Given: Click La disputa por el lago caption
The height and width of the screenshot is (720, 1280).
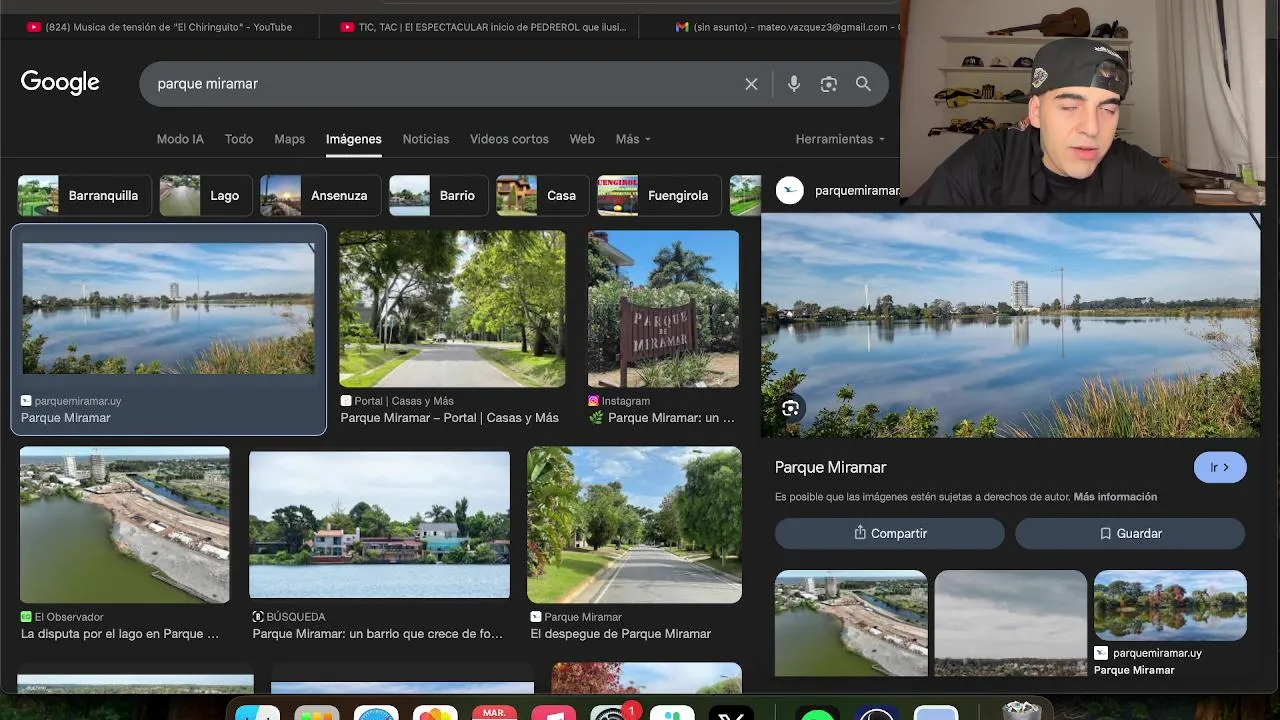Looking at the screenshot, I should pyautogui.click(x=120, y=634).
